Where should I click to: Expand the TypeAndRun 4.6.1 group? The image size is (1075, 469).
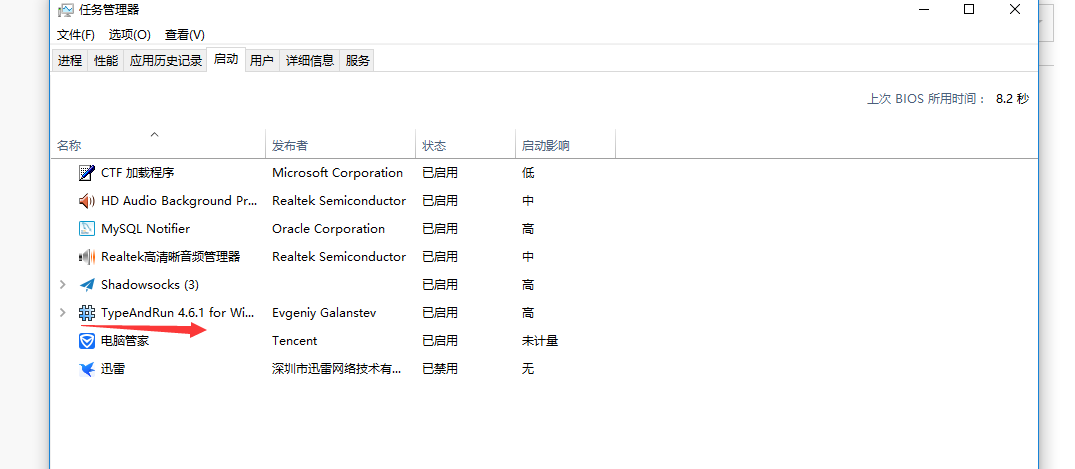coord(62,313)
